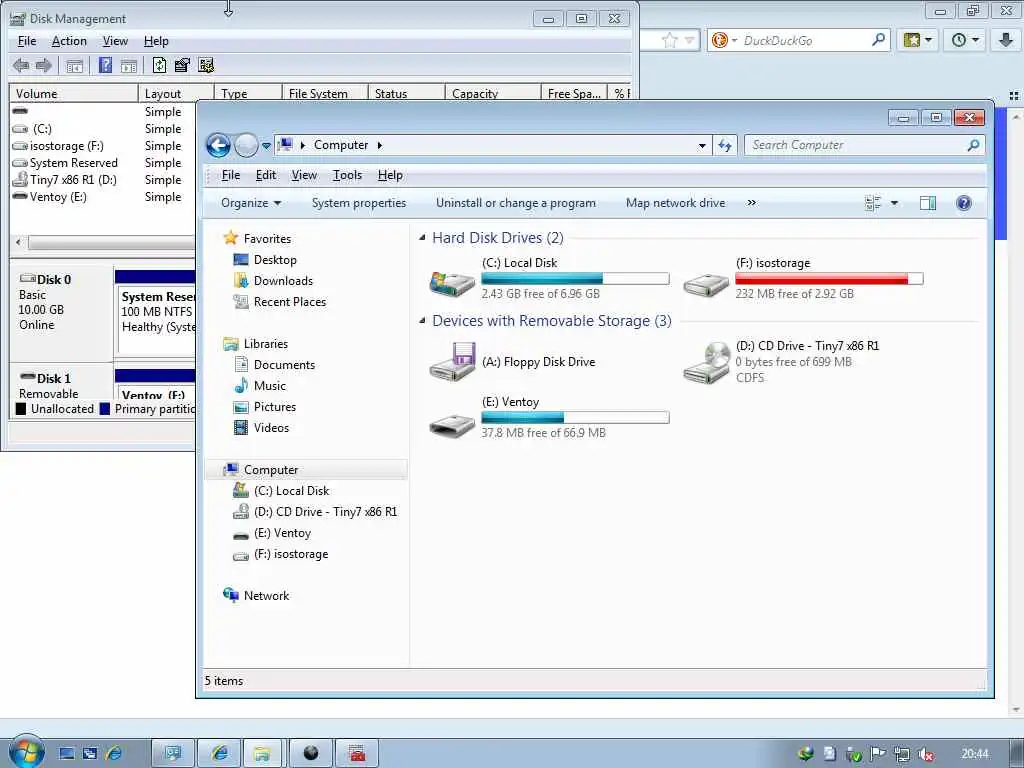This screenshot has width=1024, height=768.
Task: Open the Windows Start orb
Action: coord(26,751)
